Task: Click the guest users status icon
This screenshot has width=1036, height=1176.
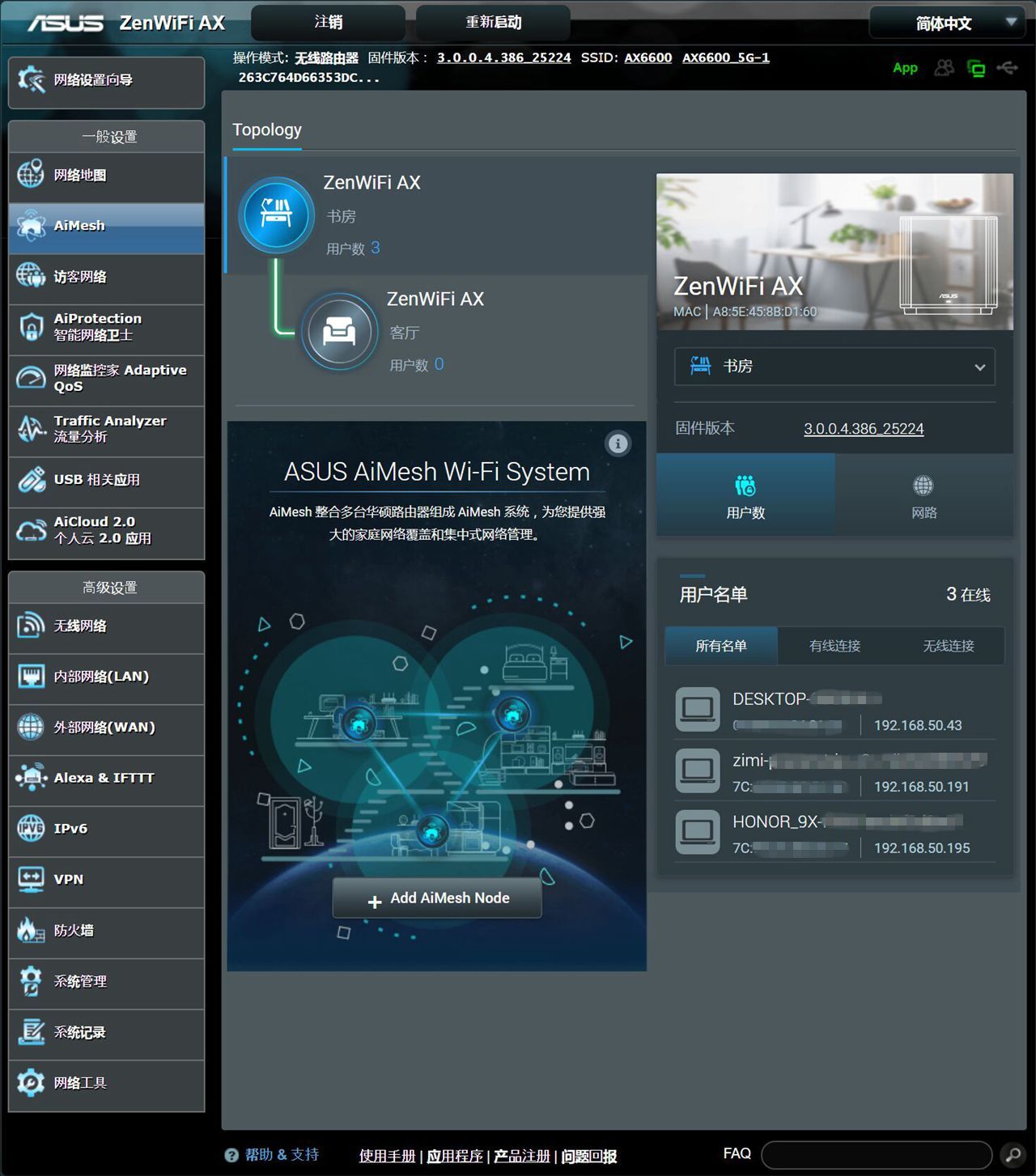Action: tap(944, 68)
